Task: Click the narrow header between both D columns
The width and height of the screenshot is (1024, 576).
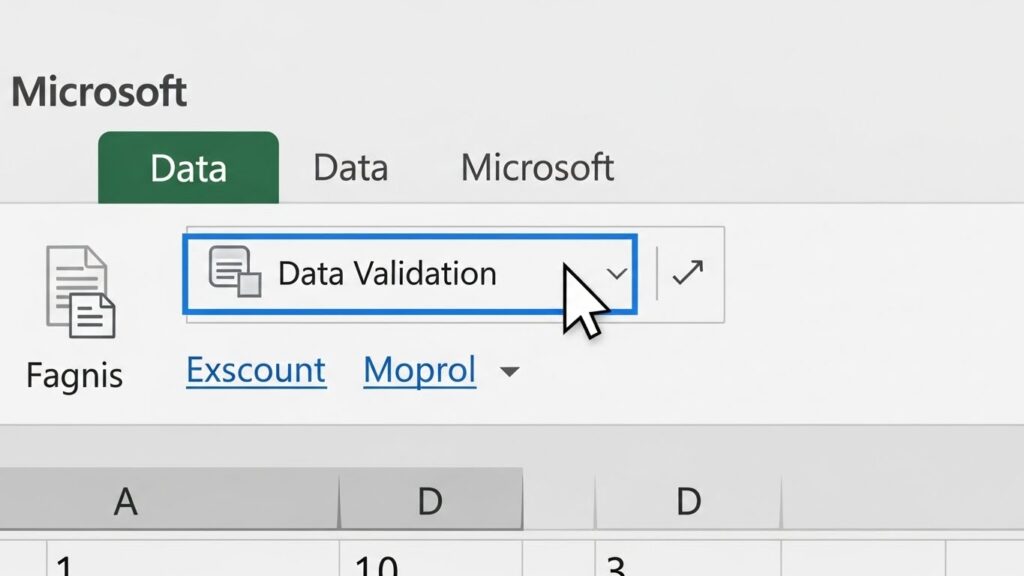Action: click(558, 500)
